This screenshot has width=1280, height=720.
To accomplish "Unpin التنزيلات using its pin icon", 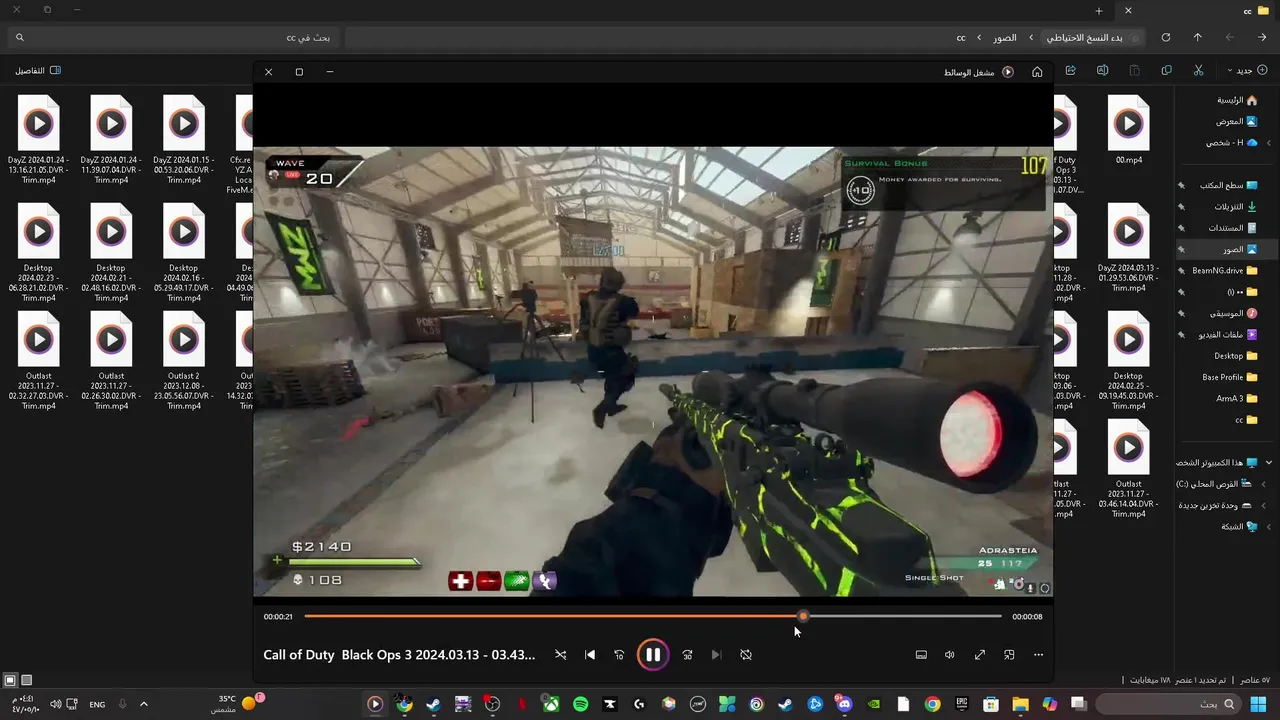I will coord(1181,207).
